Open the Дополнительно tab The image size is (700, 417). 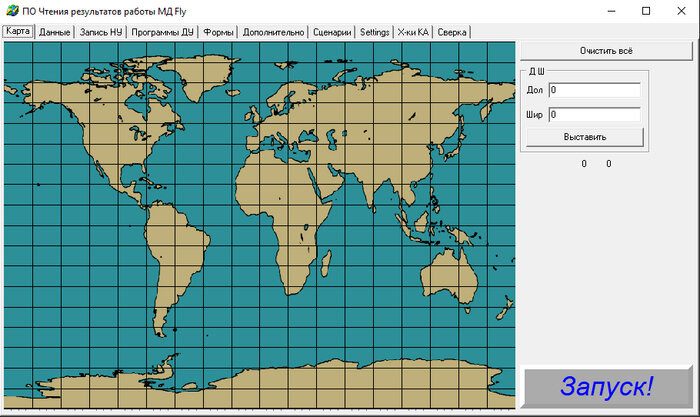pos(273,32)
